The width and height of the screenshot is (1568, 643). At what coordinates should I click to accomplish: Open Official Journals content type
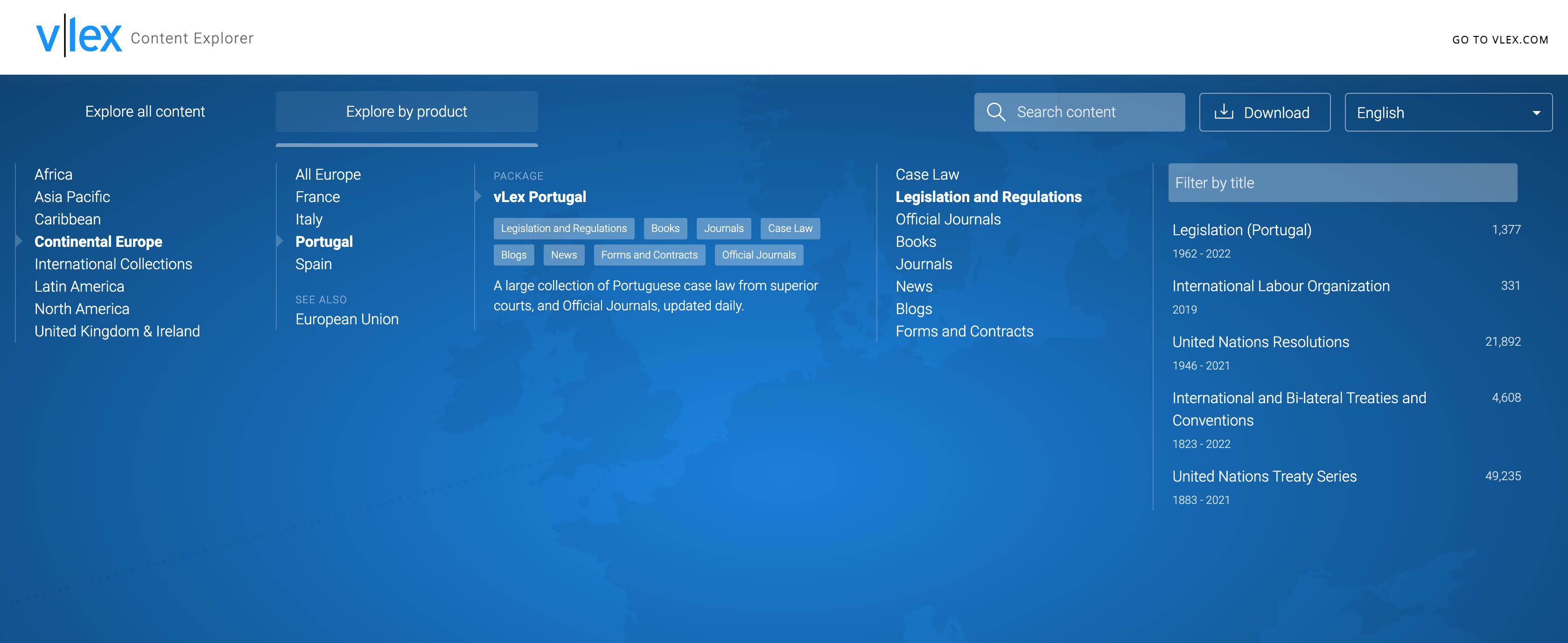click(x=948, y=219)
